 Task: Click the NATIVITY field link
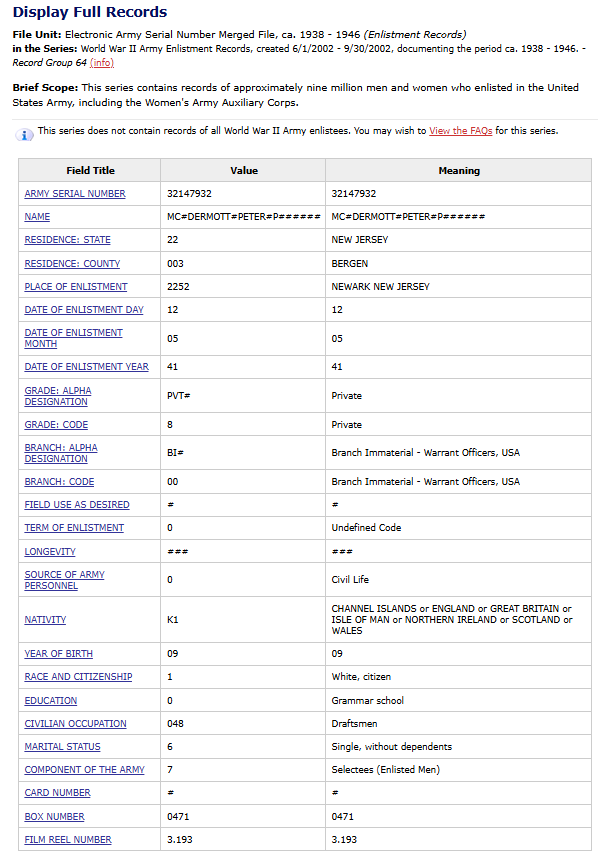pyautogui.click(x=45, y=620)
